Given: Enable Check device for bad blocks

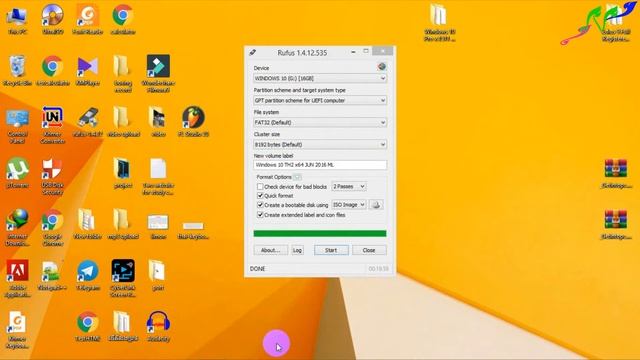Looking at the screenshot, I should pos(260,187).
